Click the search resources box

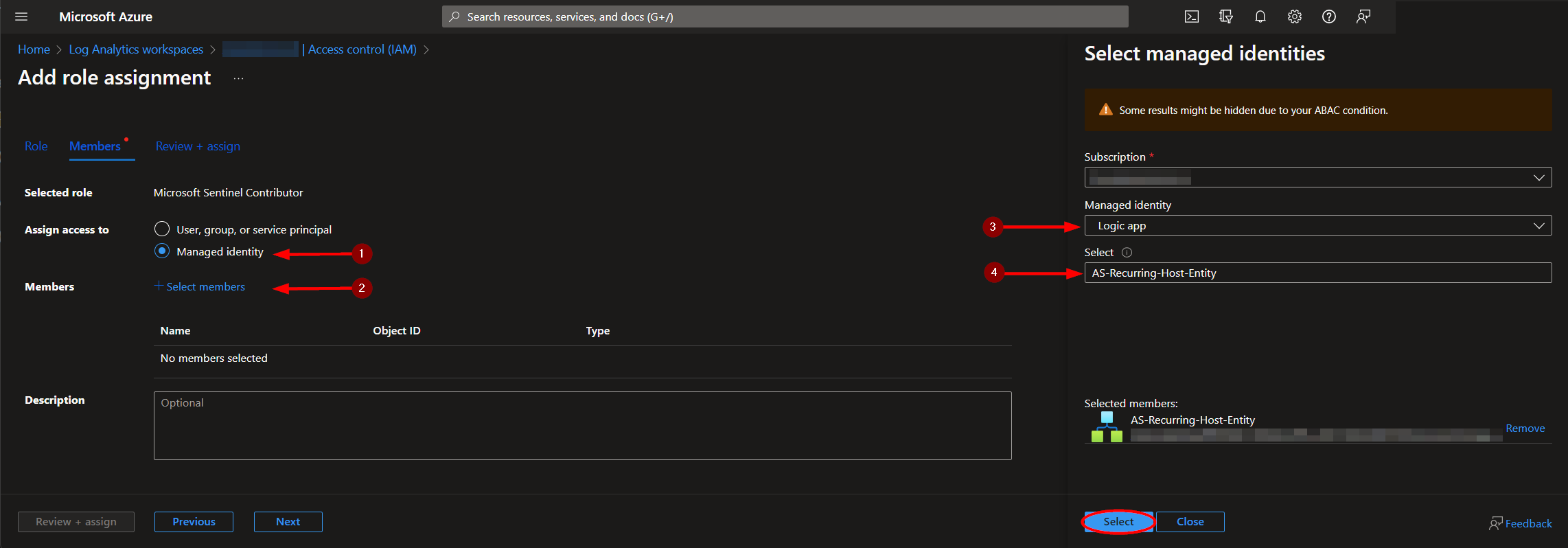(785, 16)
